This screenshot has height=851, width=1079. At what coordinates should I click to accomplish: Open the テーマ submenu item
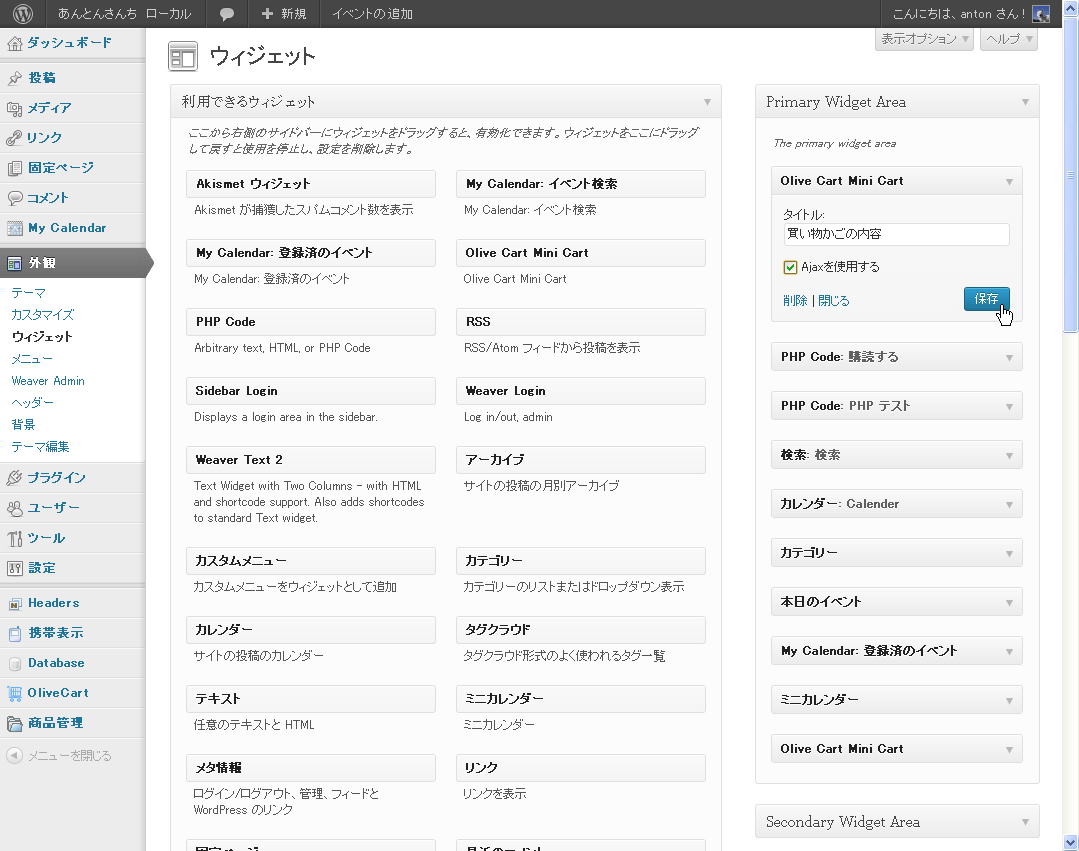click(x=29, y=293)
